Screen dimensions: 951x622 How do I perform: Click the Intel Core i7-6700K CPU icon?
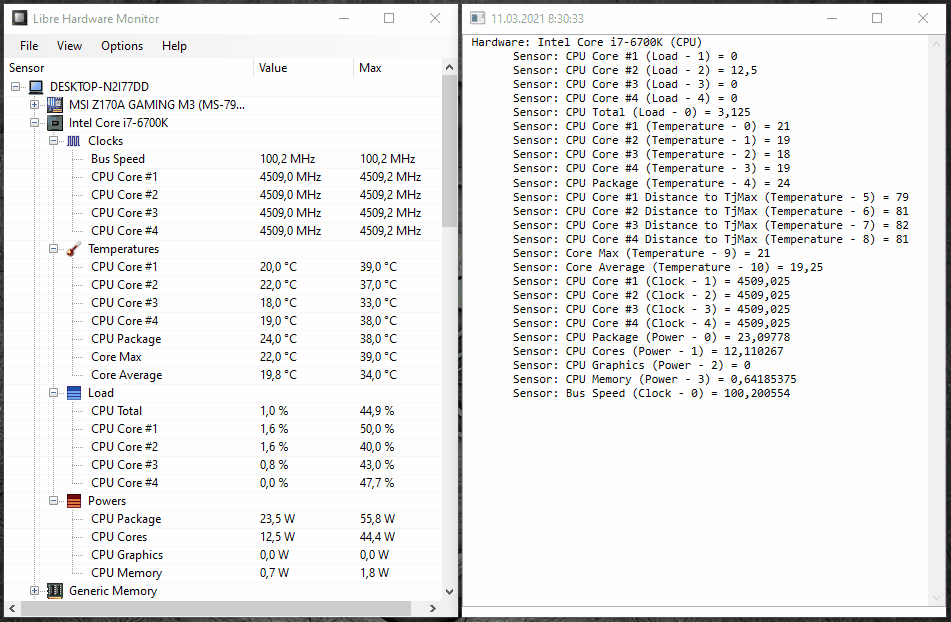point(55,122)
